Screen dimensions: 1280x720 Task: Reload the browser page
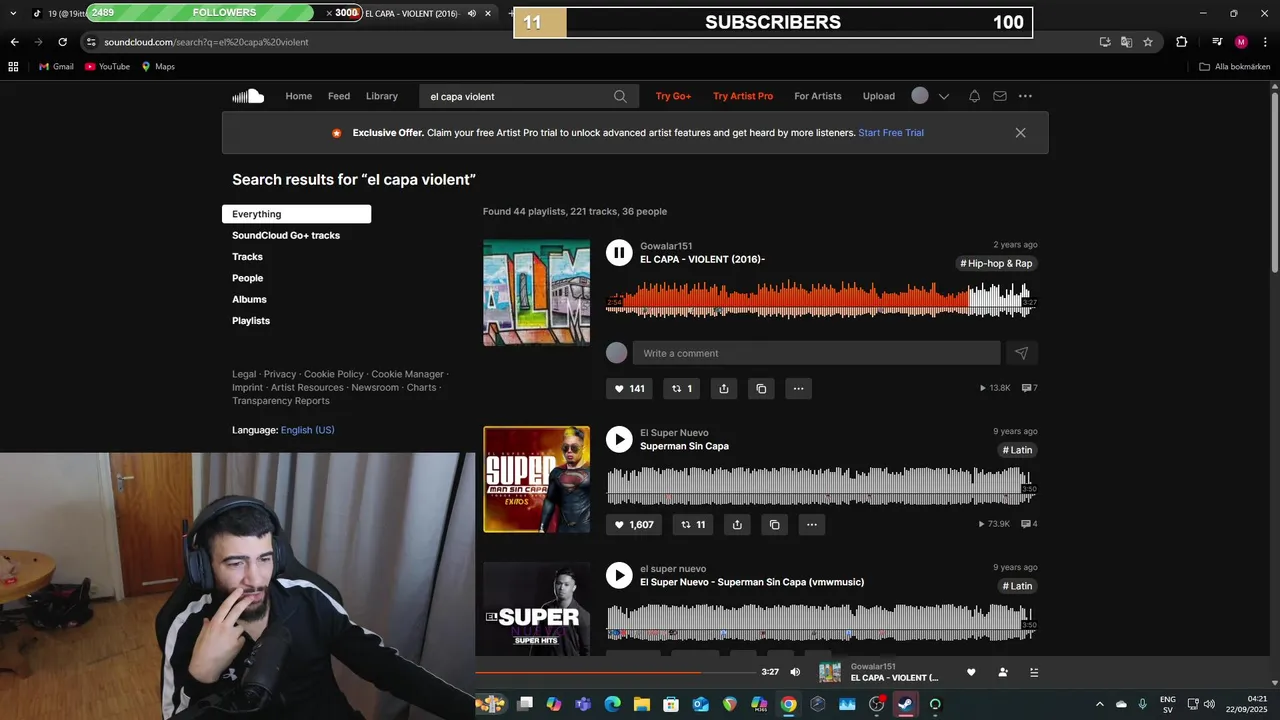tap(62, 42)
